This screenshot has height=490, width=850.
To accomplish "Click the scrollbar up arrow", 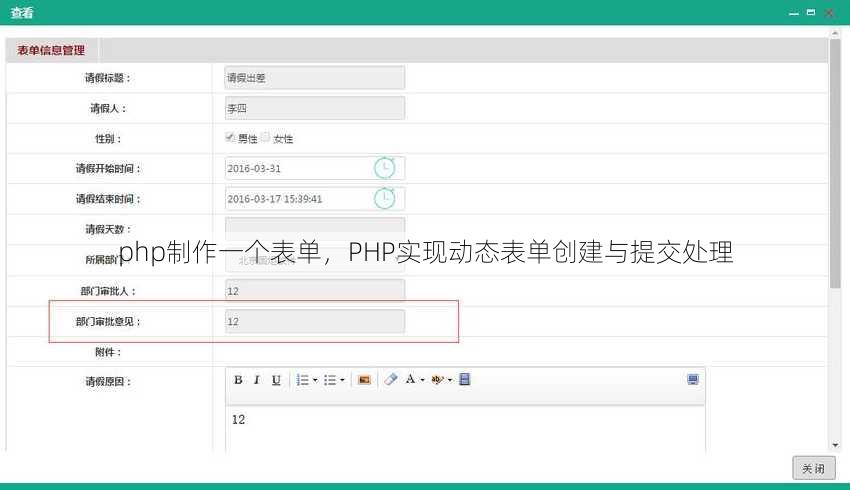I will (835, 34).
